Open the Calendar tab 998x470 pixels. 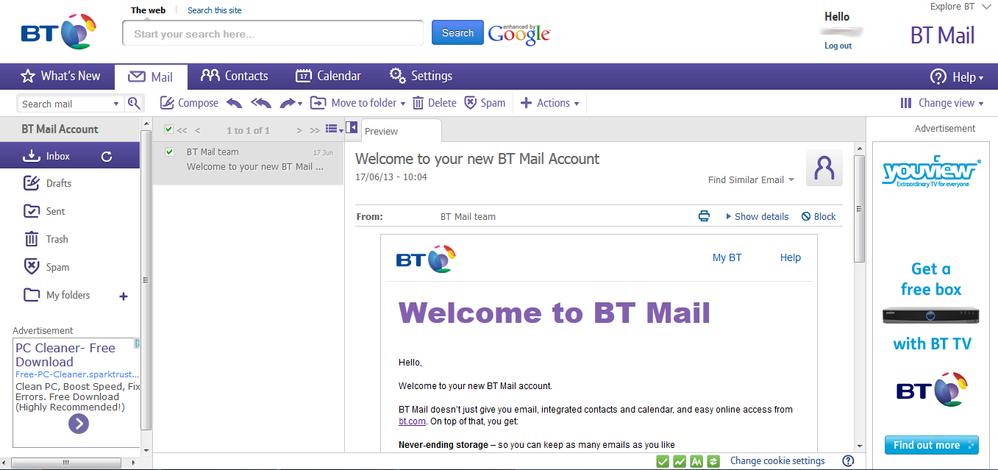pos(328,76)
